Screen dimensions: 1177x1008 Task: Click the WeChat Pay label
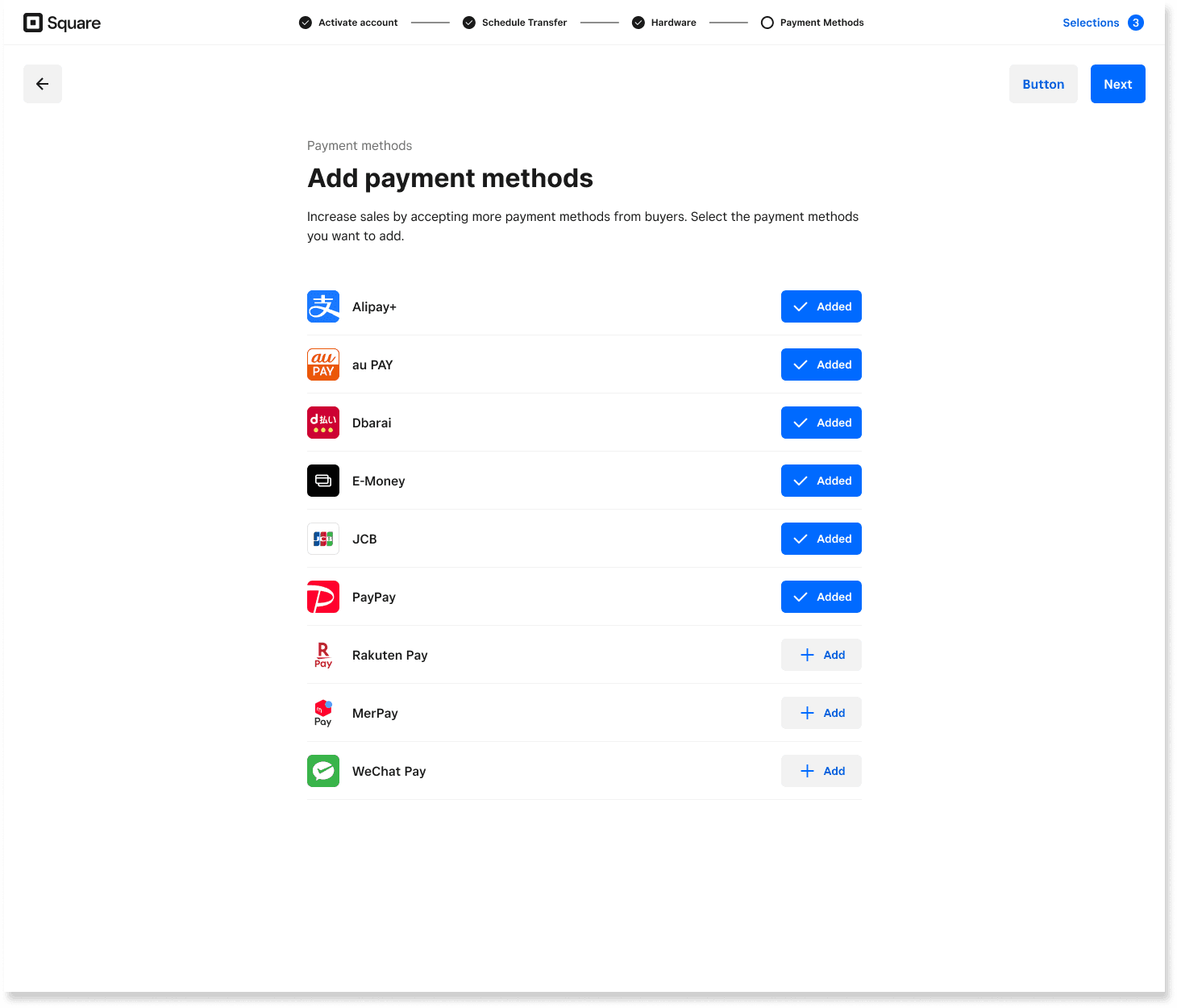[389, 771]
